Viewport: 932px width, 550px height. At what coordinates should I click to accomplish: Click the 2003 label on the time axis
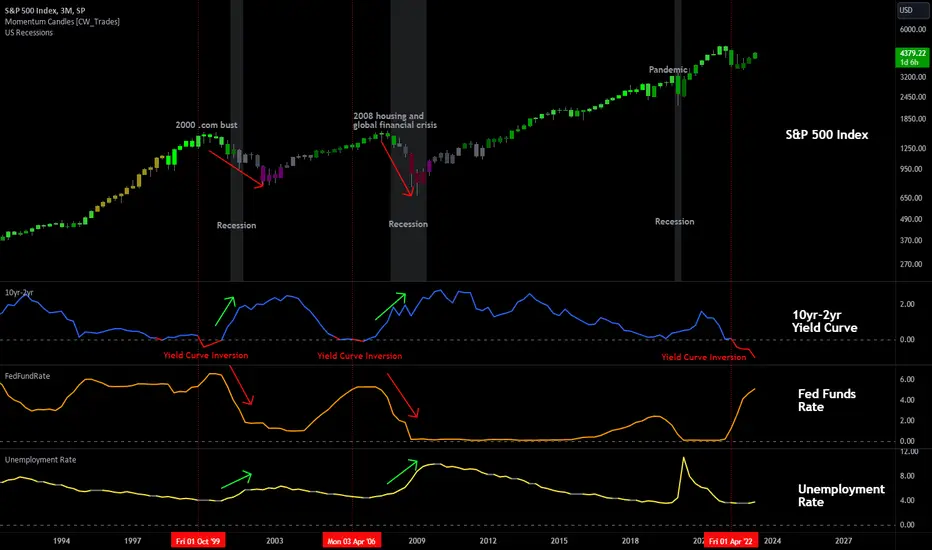[x=275, y=540]
